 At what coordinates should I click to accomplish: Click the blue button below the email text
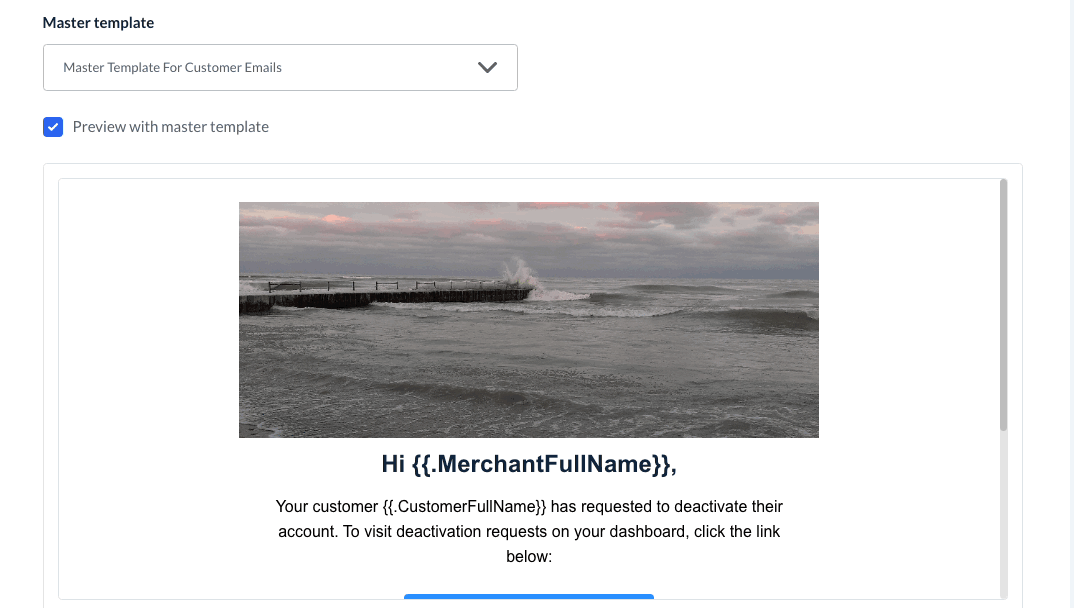tap(528, 597)
